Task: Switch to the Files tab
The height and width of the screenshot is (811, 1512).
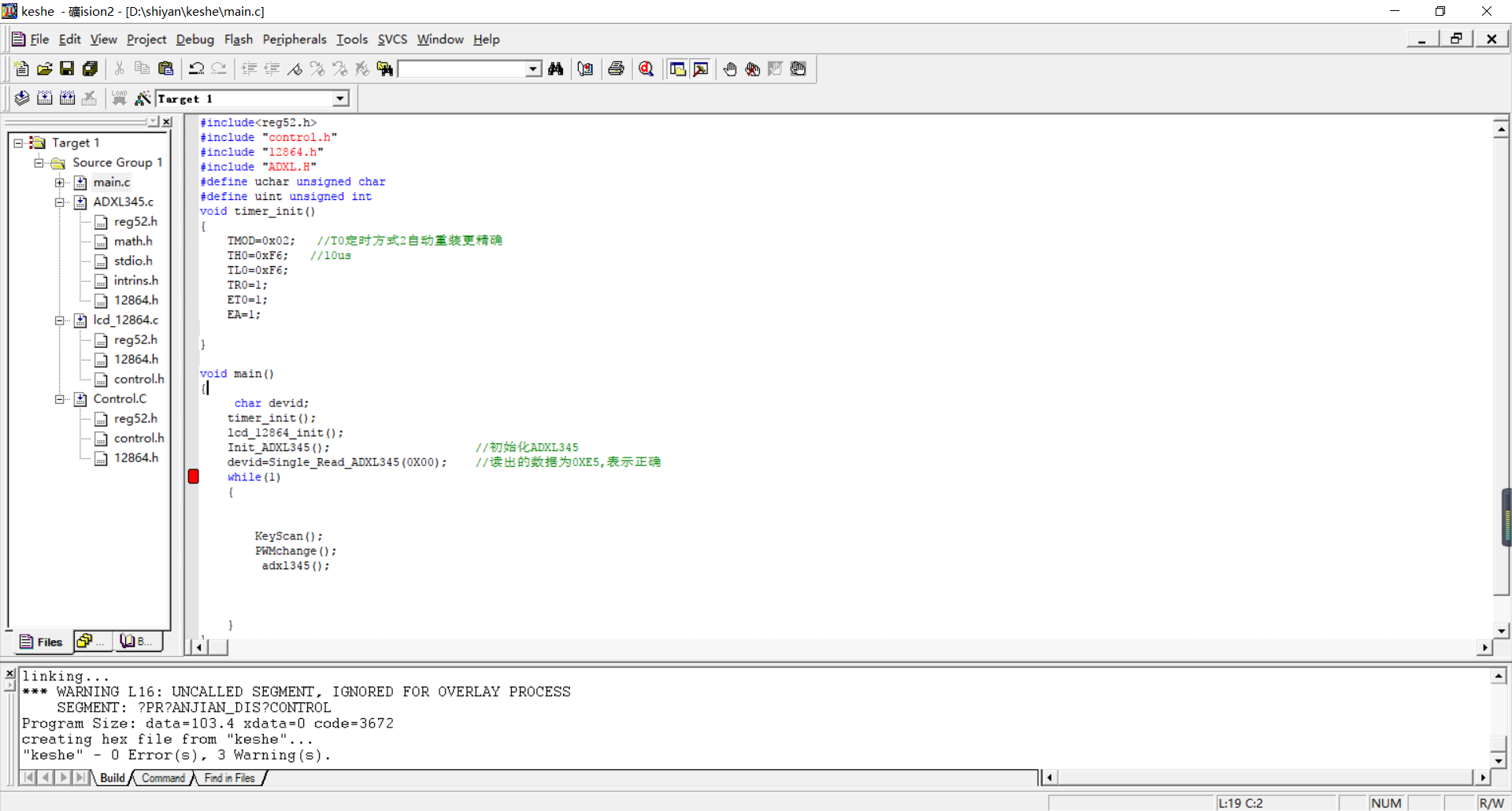Action: click(41, 642)
